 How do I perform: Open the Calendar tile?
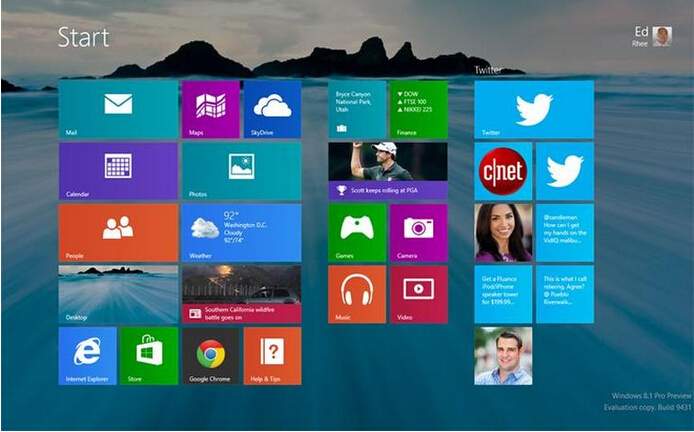118,170
